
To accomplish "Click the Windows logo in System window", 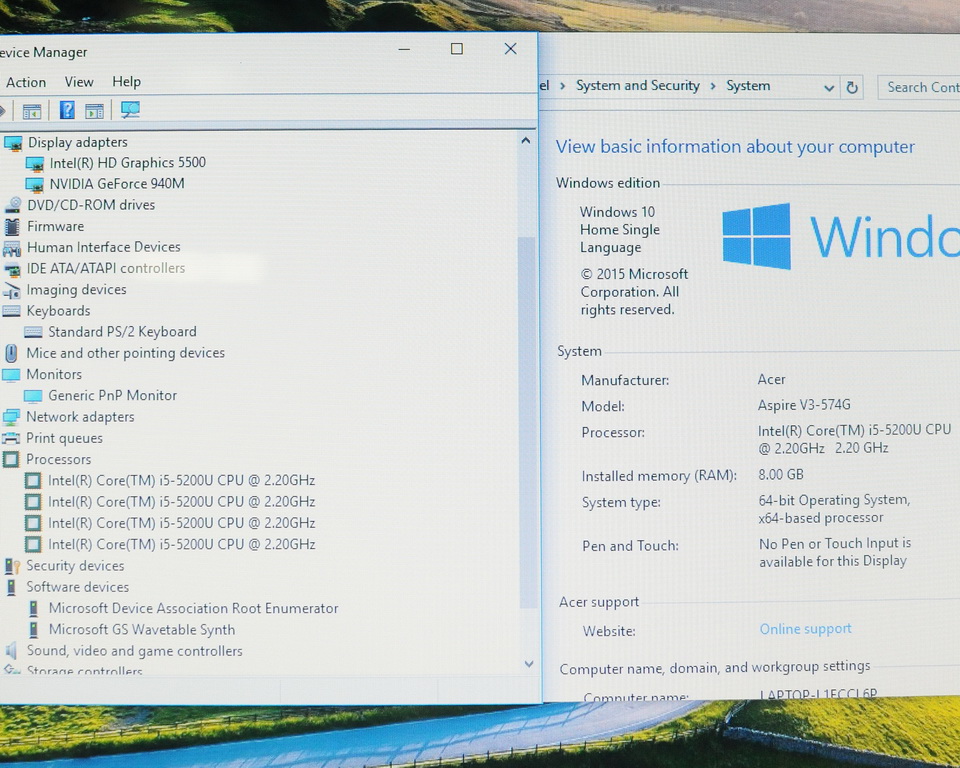I will tap(757, 236).
